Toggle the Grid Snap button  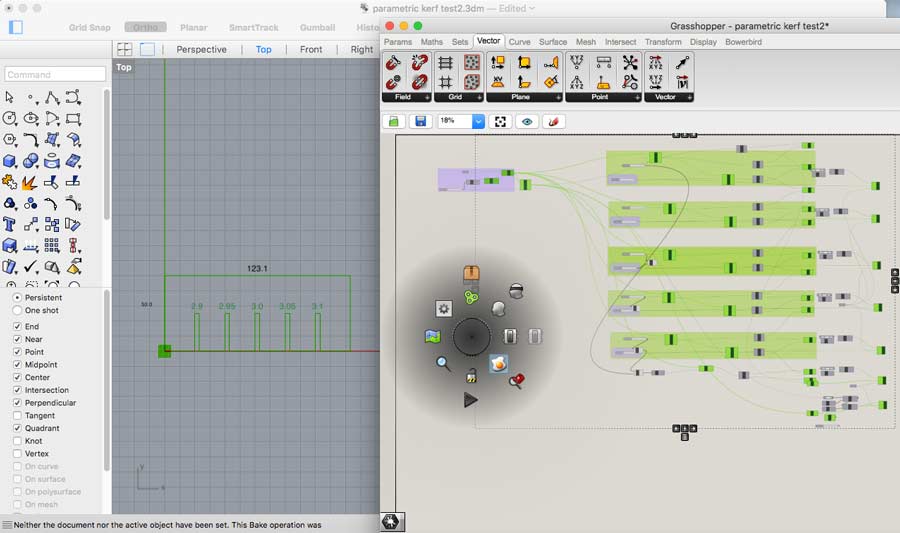[x=90, y=27]
